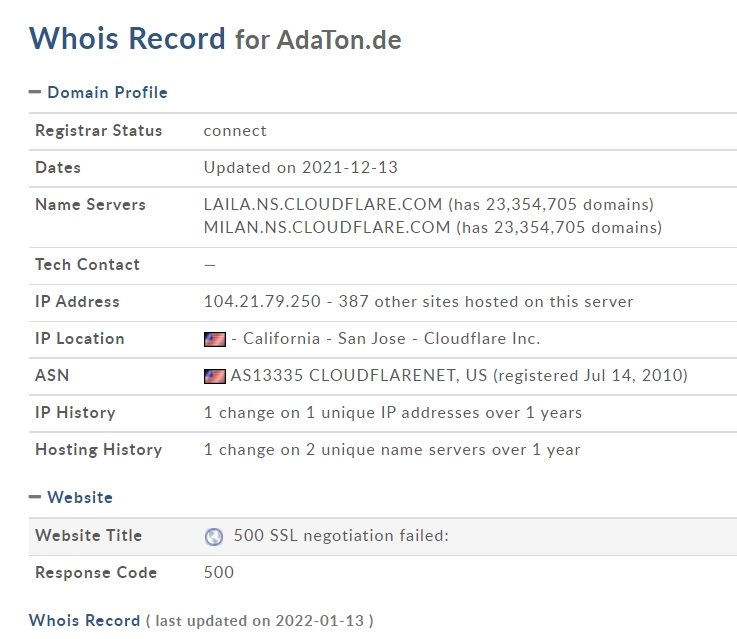View 387 other sites hosted on server
The height and width of the screenshot is (639, 737).
pos(486,301)
